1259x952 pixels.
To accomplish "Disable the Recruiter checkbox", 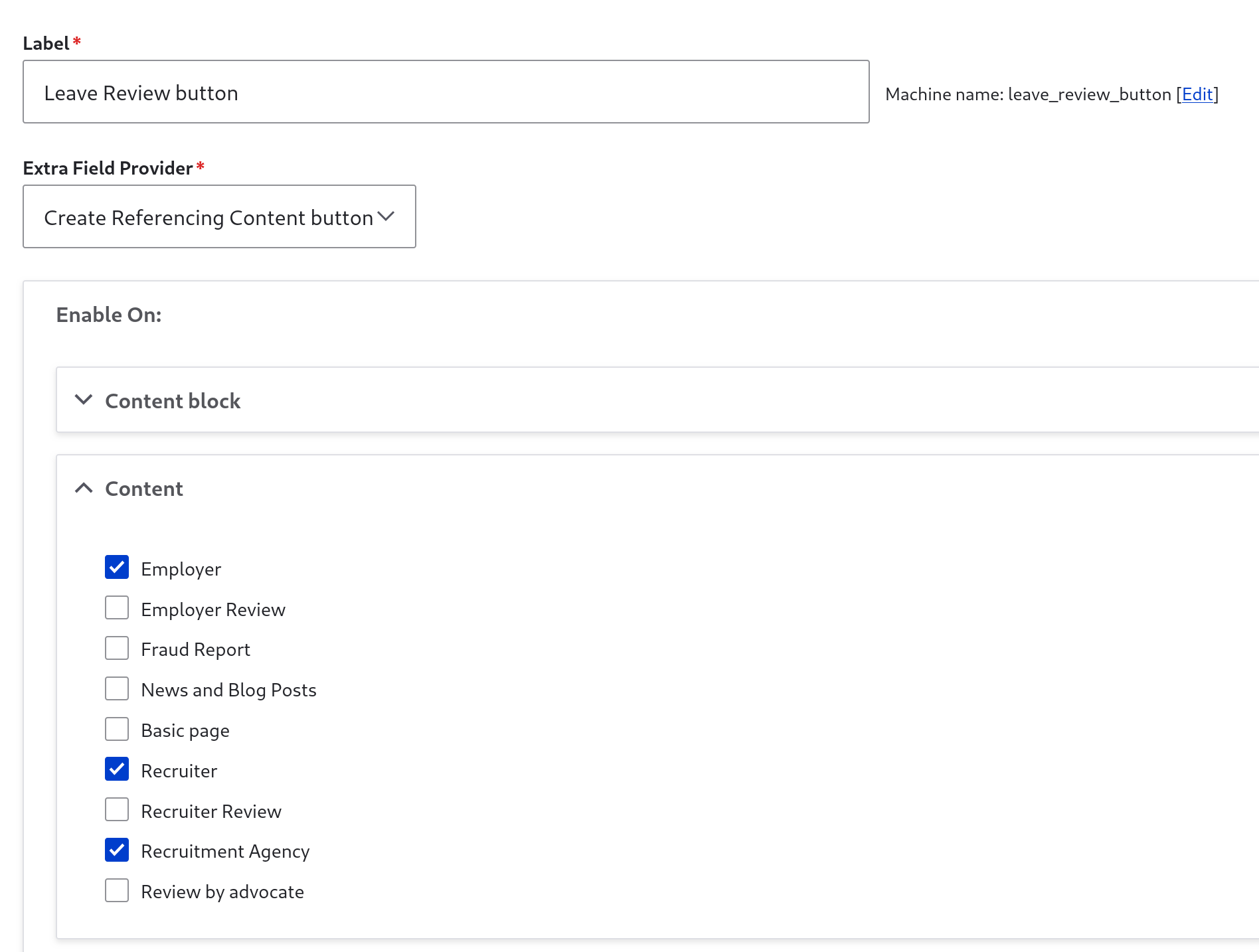I will pos(117,769).
